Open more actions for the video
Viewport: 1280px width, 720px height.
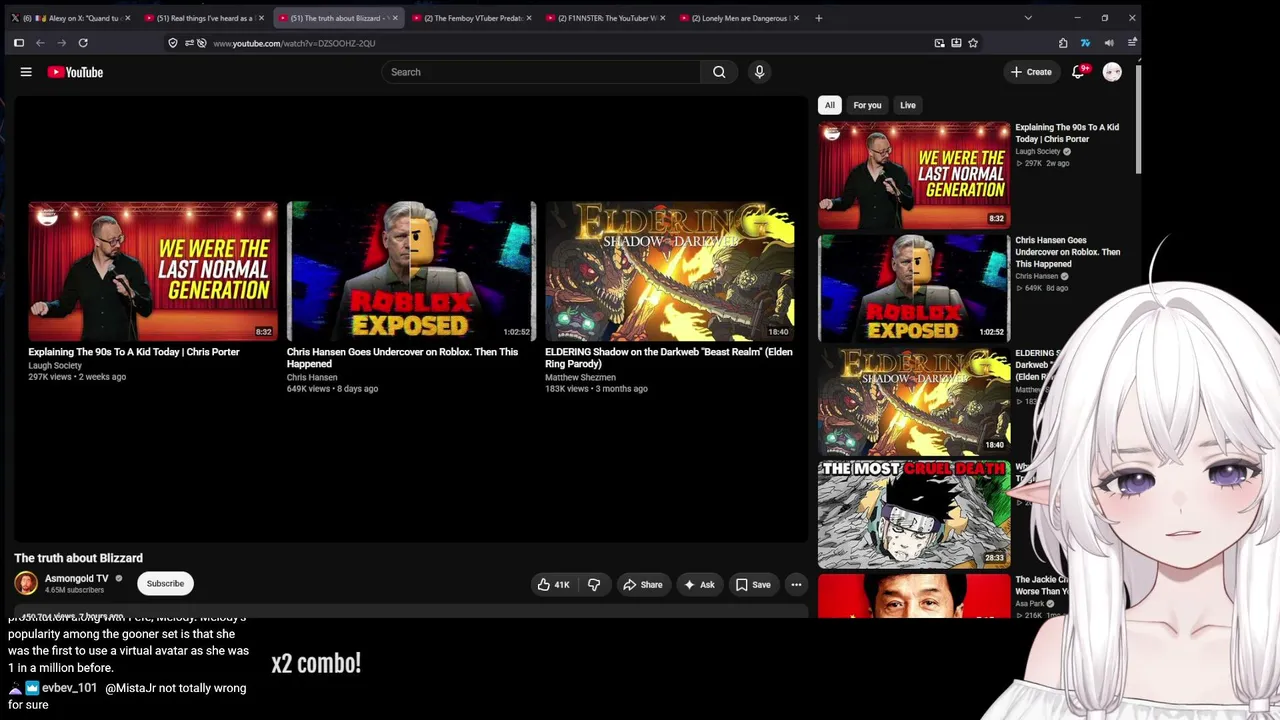796,585
